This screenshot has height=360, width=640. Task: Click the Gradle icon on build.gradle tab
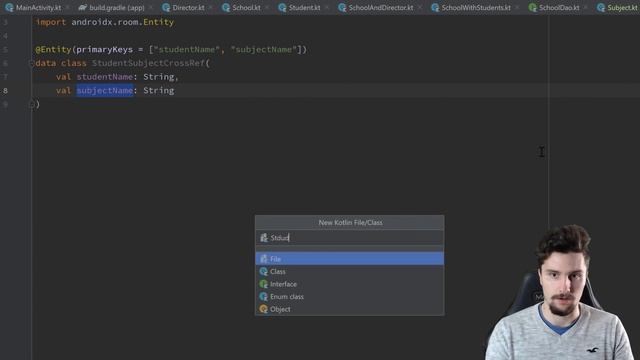[x=83, y=7]
